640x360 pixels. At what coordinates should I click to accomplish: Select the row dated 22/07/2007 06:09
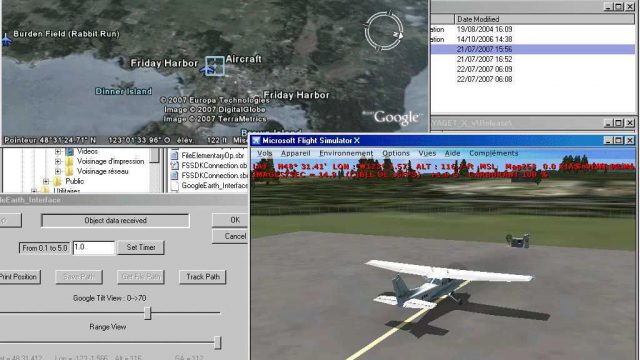click(x=533, y=69)
